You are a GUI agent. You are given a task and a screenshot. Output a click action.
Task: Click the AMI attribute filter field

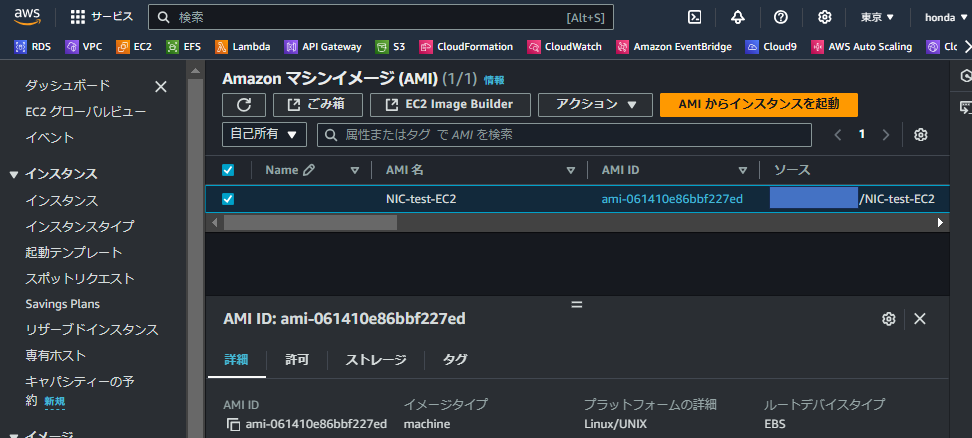564,134
